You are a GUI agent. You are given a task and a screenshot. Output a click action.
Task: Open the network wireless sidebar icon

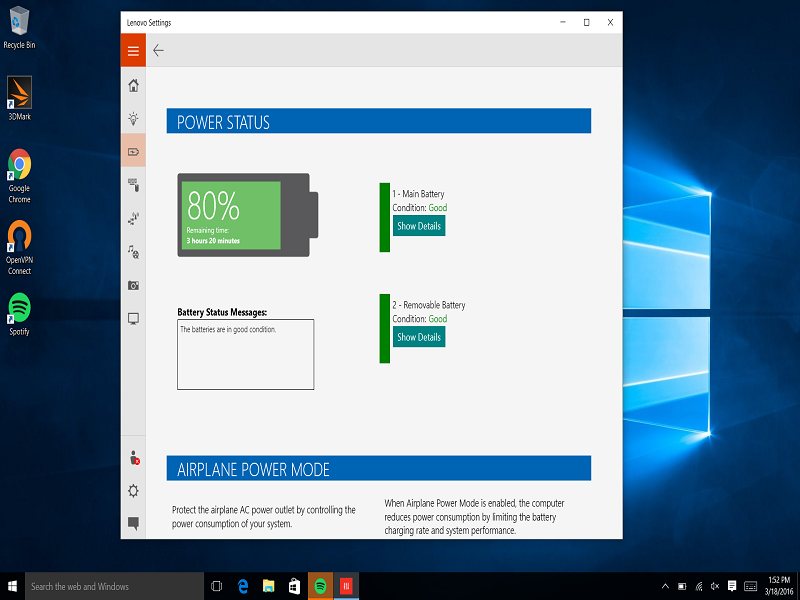pyautogui.click(x=133, y=218)
